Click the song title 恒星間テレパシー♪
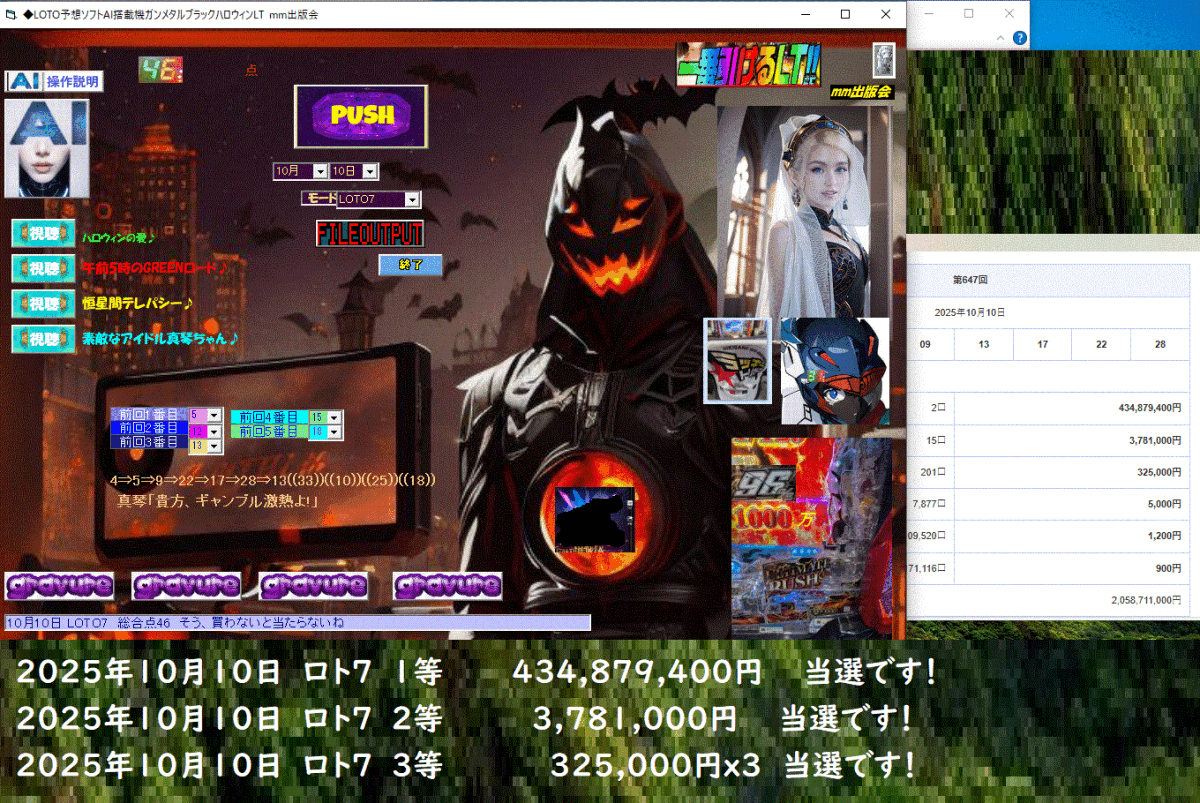Image resolution: width=1200 pixels, height=803 pixels. [x=138, y=303]
